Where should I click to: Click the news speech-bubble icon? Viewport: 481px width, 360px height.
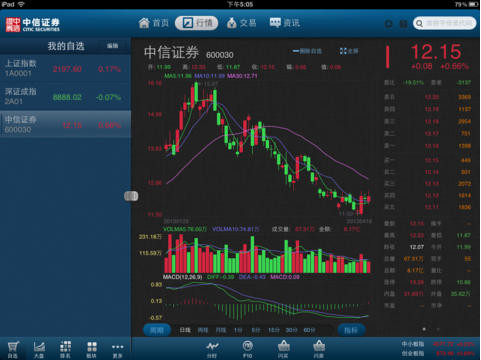(275, 23)
